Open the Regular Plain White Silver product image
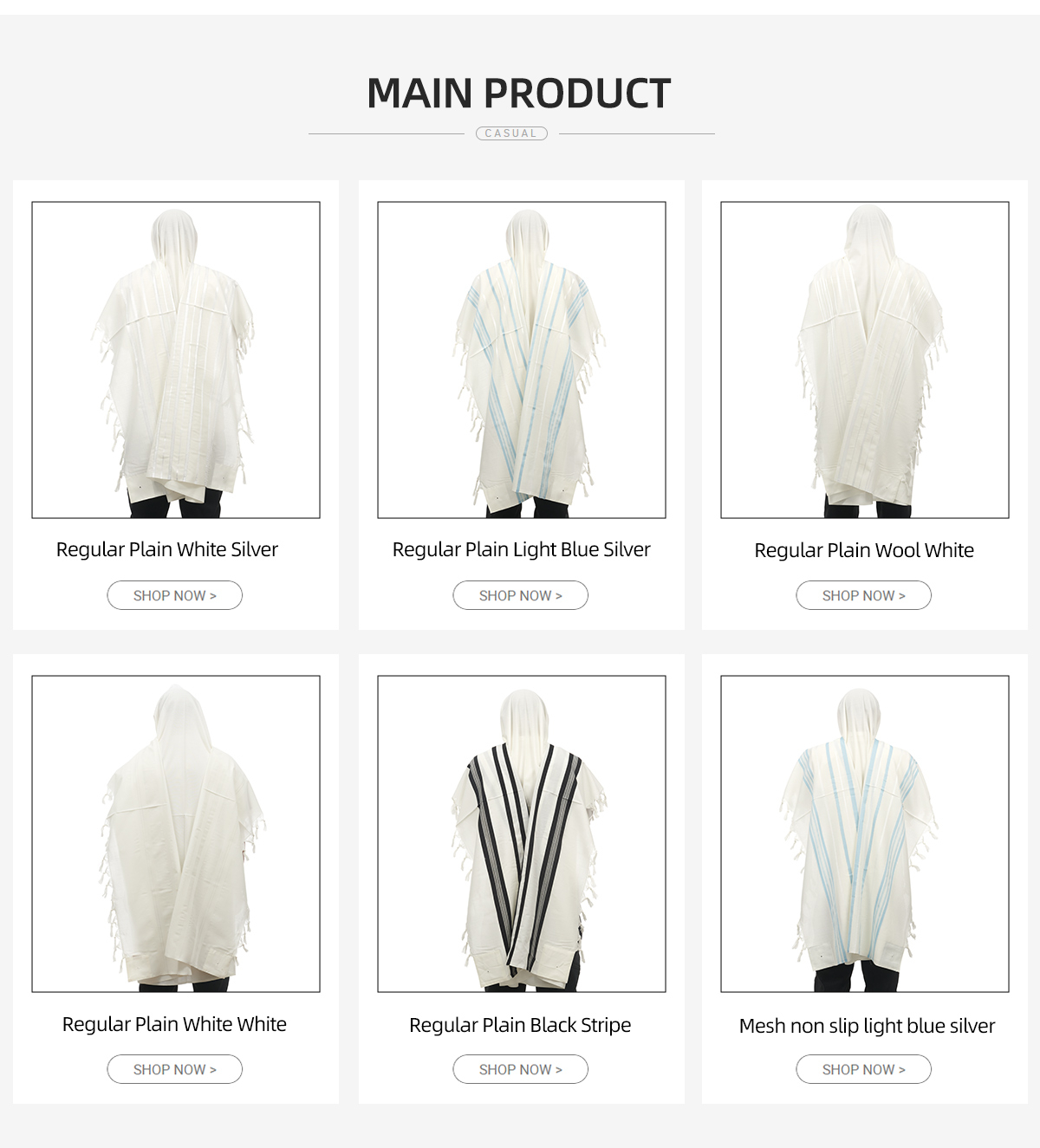The width and height of the screenshot is (1040, 1148). [x=176, y=360]
